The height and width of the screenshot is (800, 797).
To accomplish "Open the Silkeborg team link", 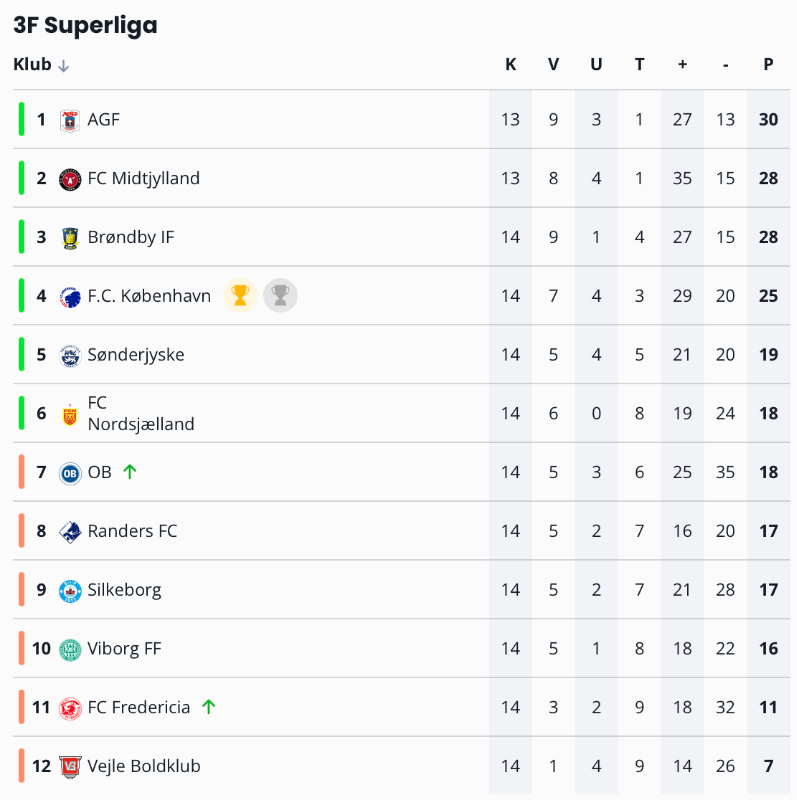I will click(x=124, y=590).
